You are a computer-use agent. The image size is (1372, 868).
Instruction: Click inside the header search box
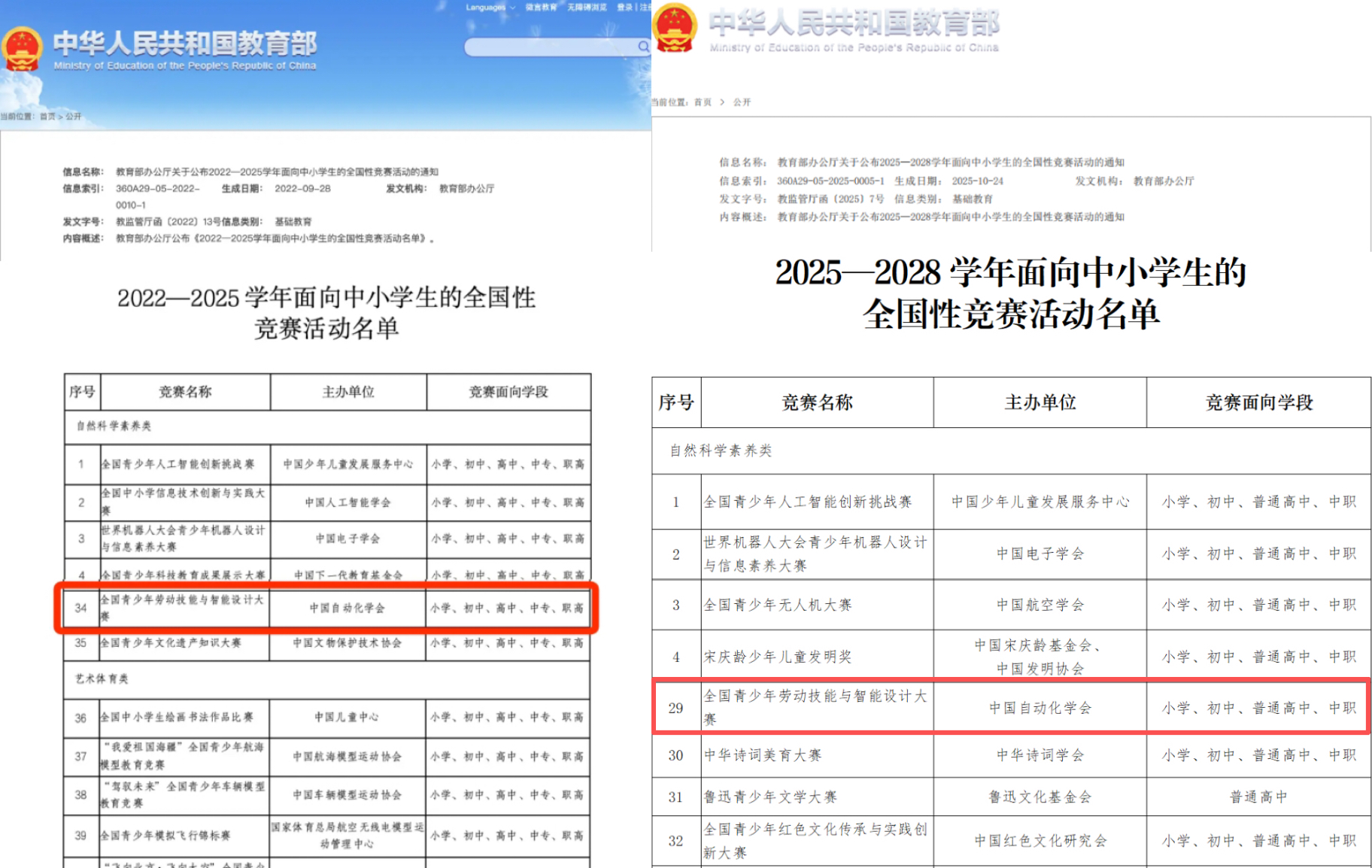pyautogui.click(x=551, y=47)
